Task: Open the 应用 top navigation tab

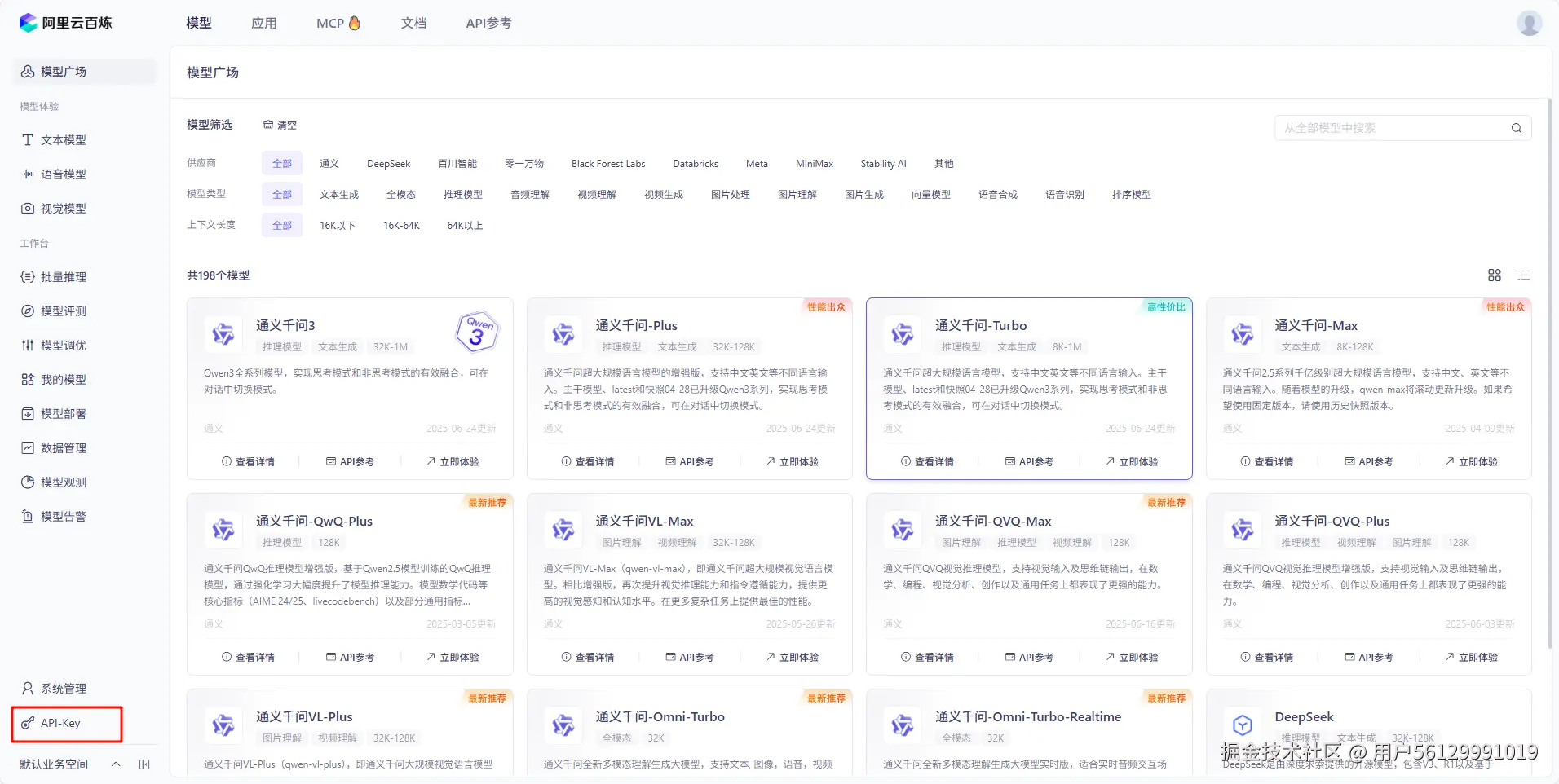Action: 264,23
